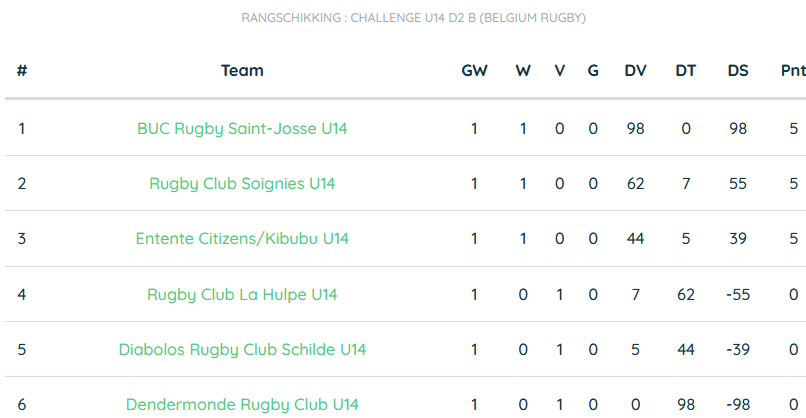Click the V column header
This screenshot has height=418, width=806.
(560, 70)
